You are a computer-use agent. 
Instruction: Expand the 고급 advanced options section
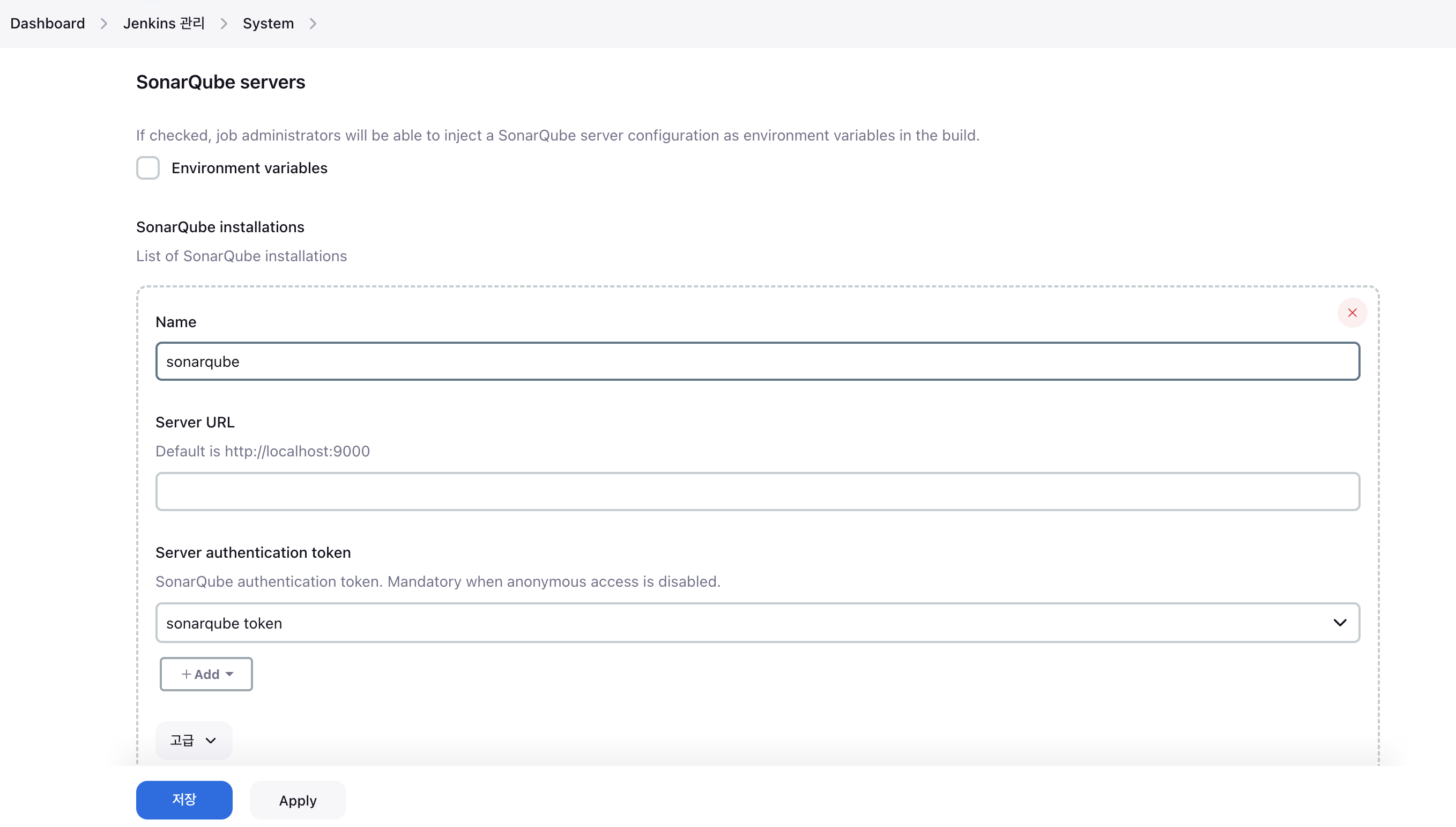193,740
